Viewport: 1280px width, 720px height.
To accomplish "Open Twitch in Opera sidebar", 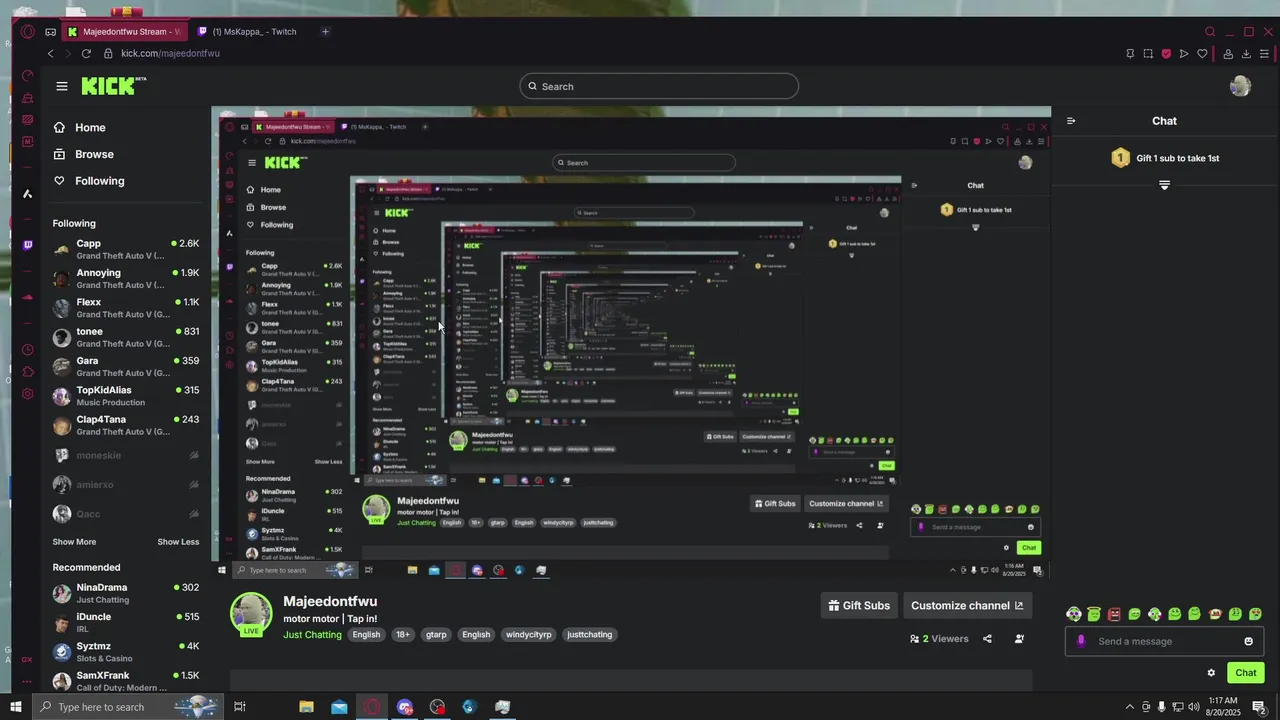I will pyautogui.click(x=28, y=245).
